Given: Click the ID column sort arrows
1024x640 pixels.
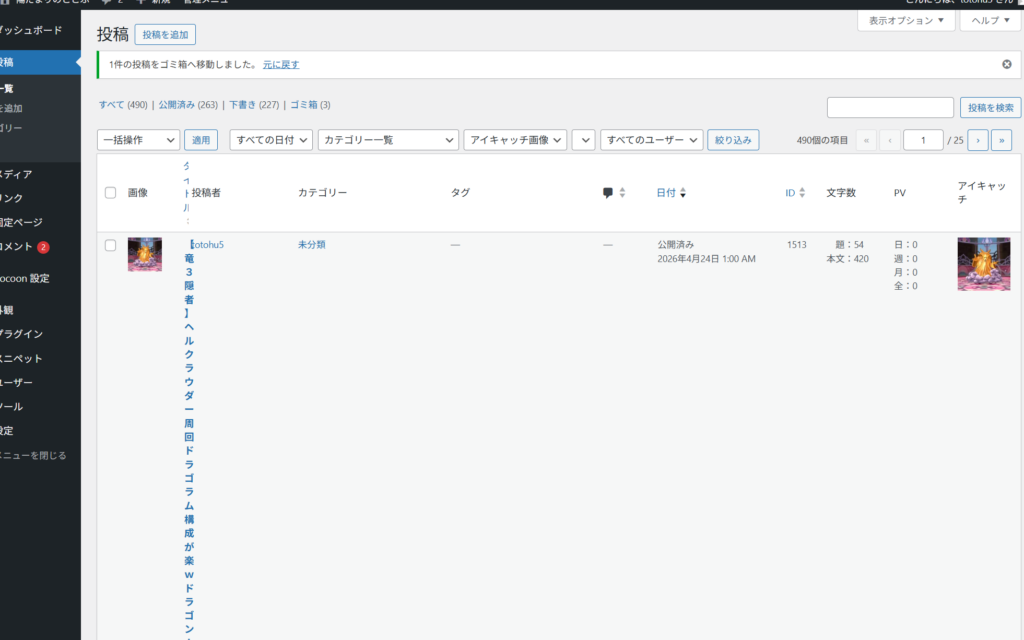Looking at the screenshot, I should (802, 193).
